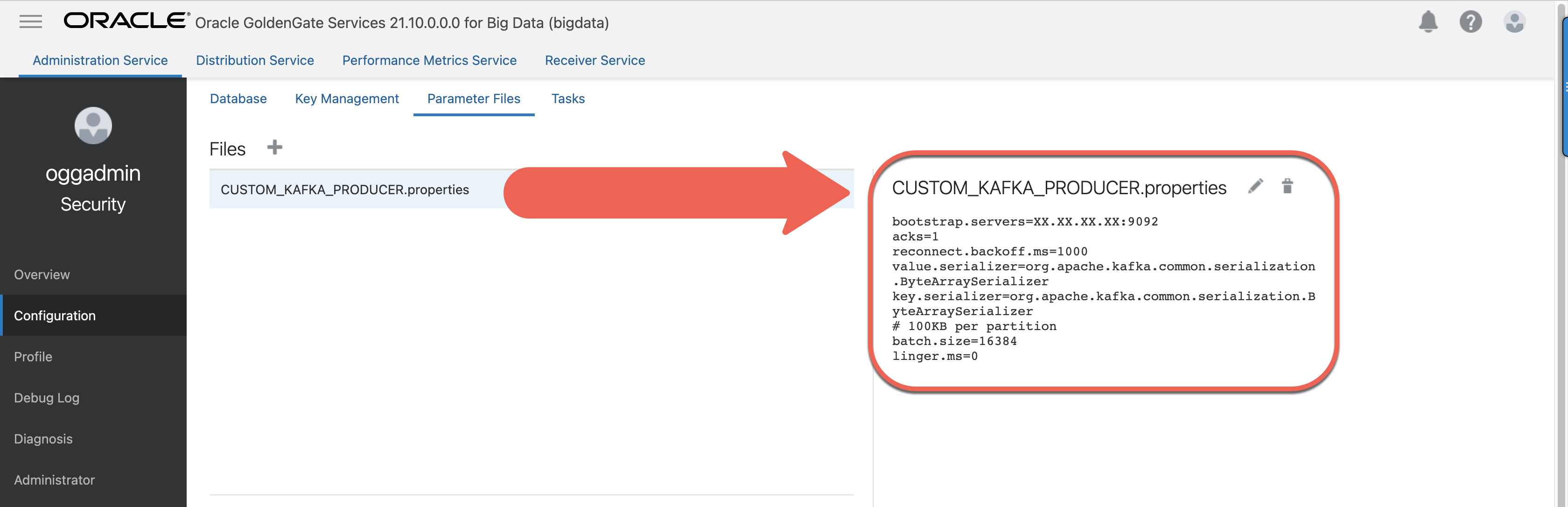
Task: Select the Database tab
Action: coord(238,99)
